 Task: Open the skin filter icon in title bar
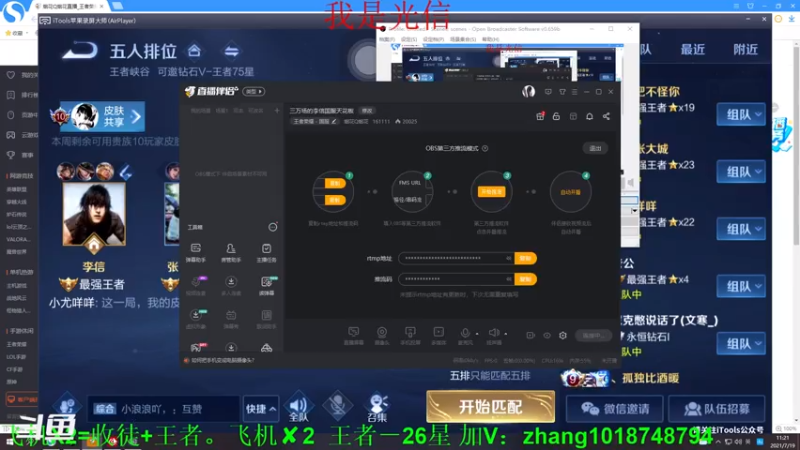[x=562, y=92]
